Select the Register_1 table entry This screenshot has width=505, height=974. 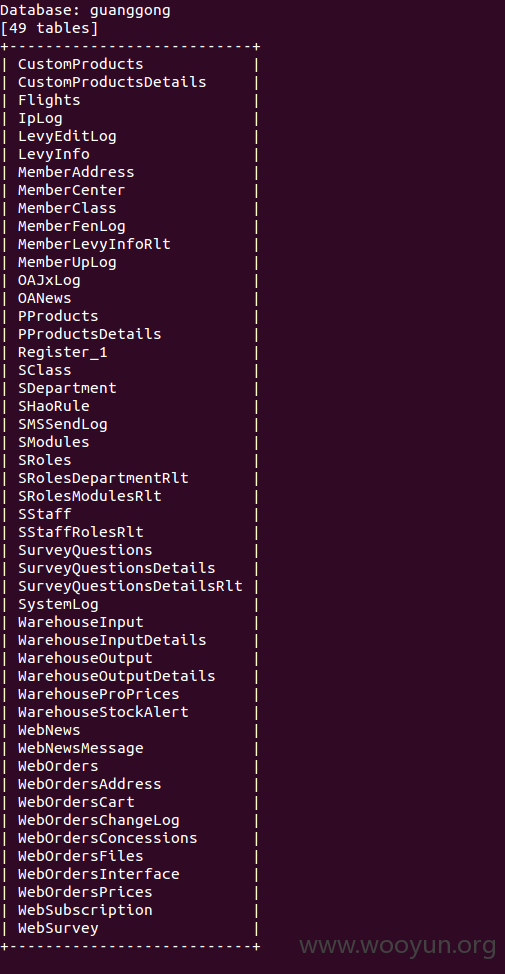pyautogui.click(x=63, y=352)
